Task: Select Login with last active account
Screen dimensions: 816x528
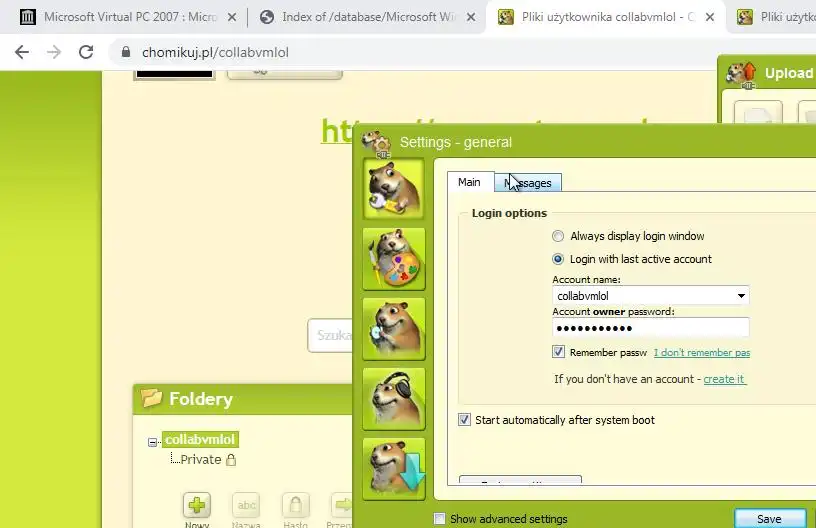Action: 558,259
